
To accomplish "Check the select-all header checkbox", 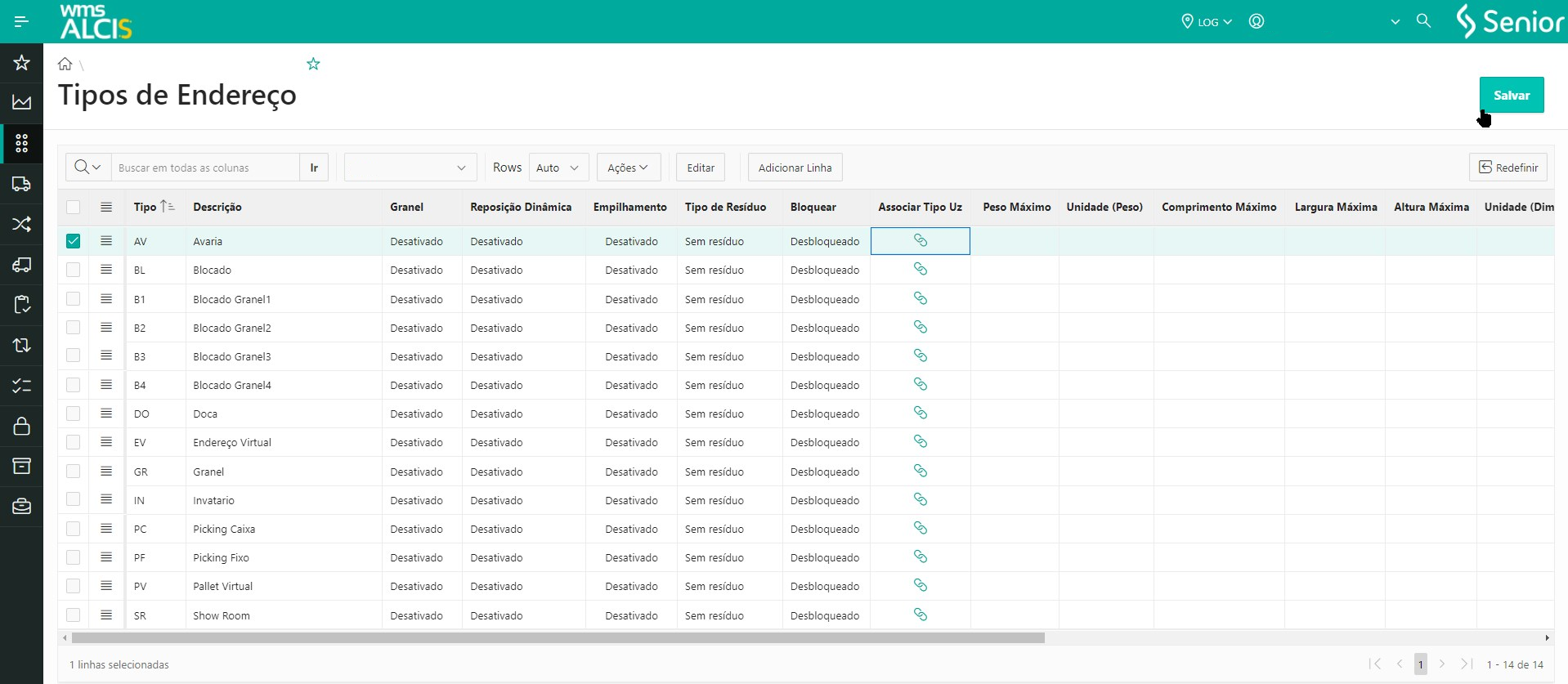I will [x=74, y=207].
